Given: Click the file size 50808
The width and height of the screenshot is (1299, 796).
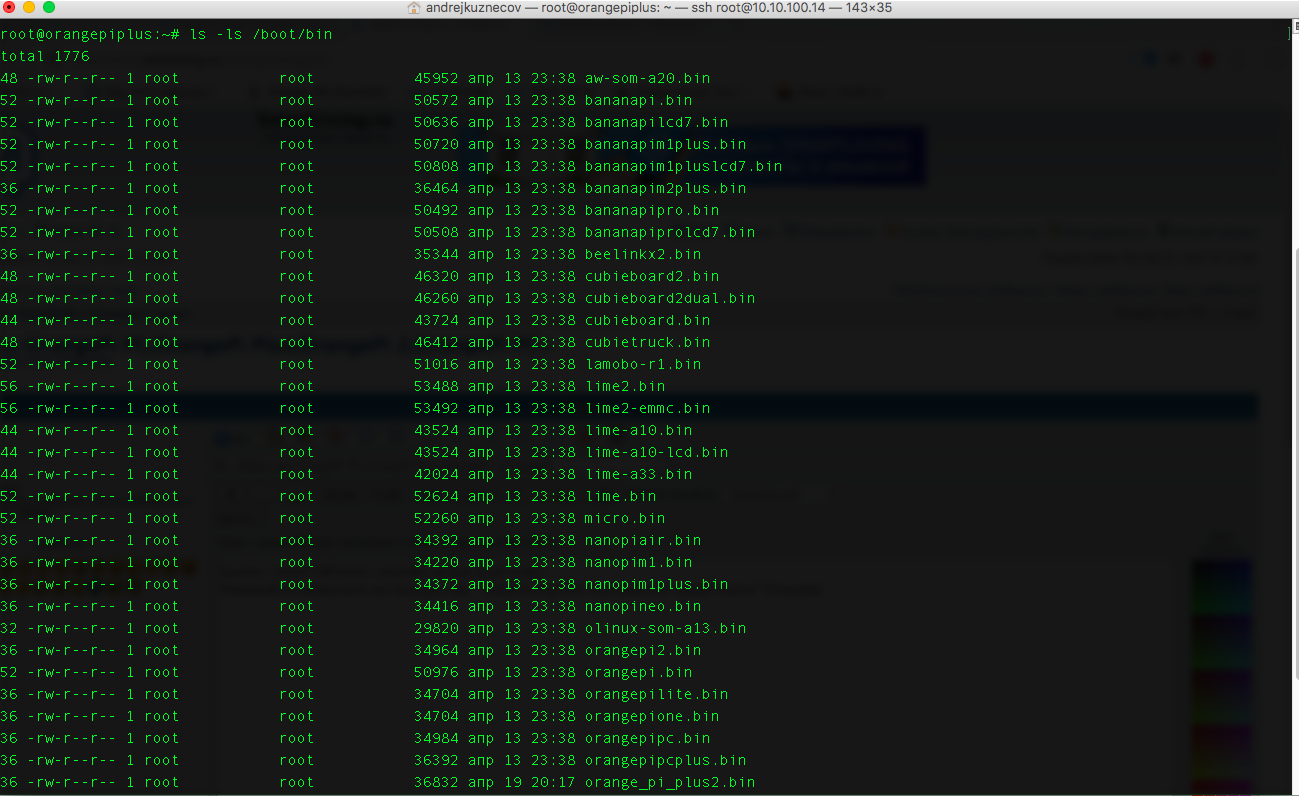Looking at the screenshot, I should point(436,166).
